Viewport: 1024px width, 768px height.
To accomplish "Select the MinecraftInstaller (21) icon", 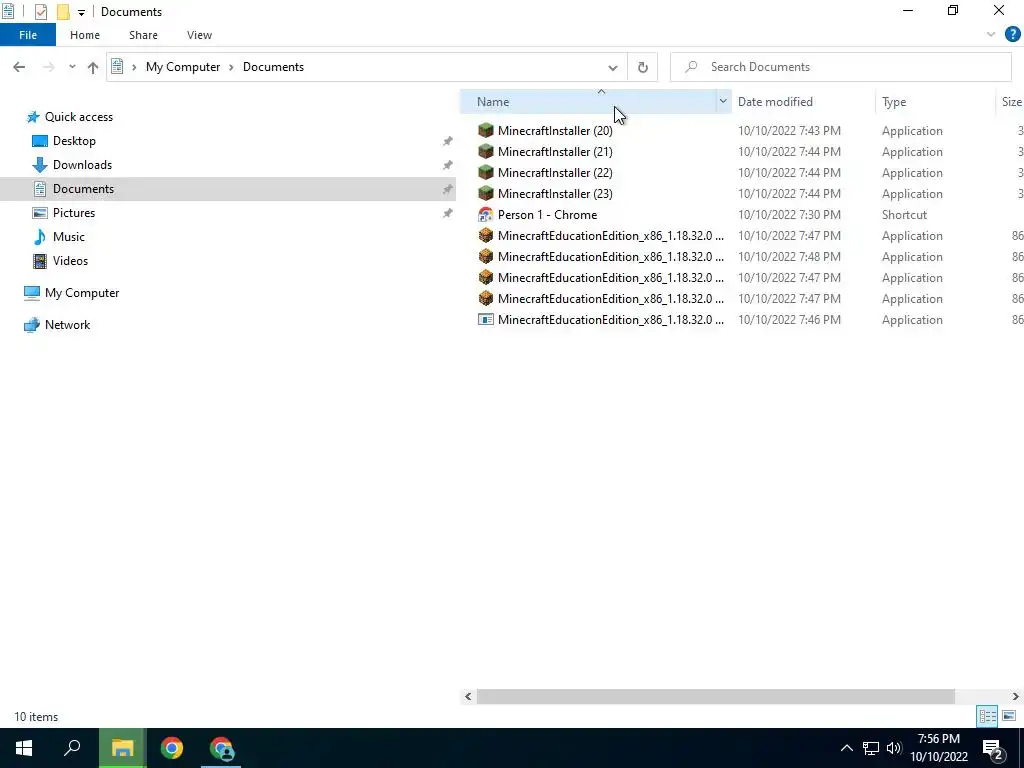I will tap(485, 152).
